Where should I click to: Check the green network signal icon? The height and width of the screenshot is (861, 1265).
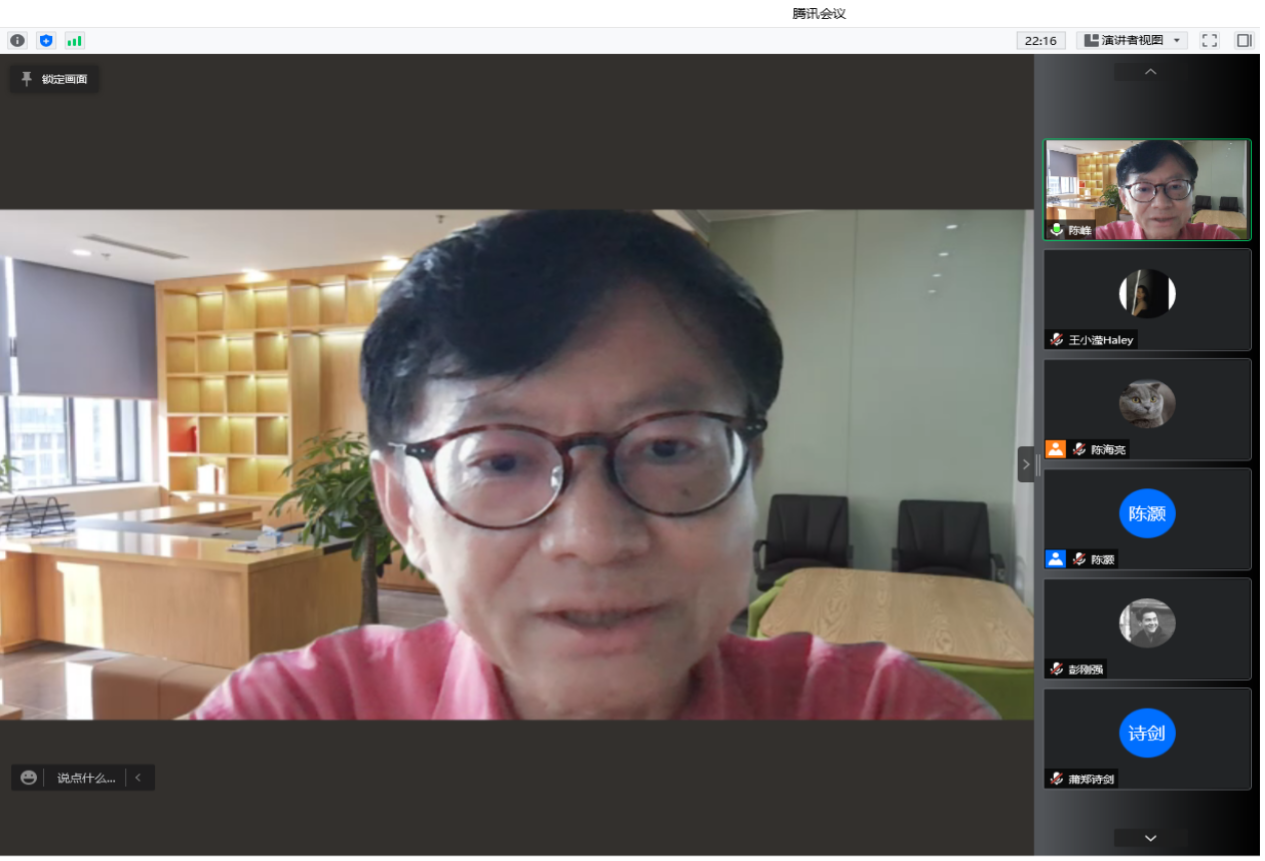(x=75, y=41)
